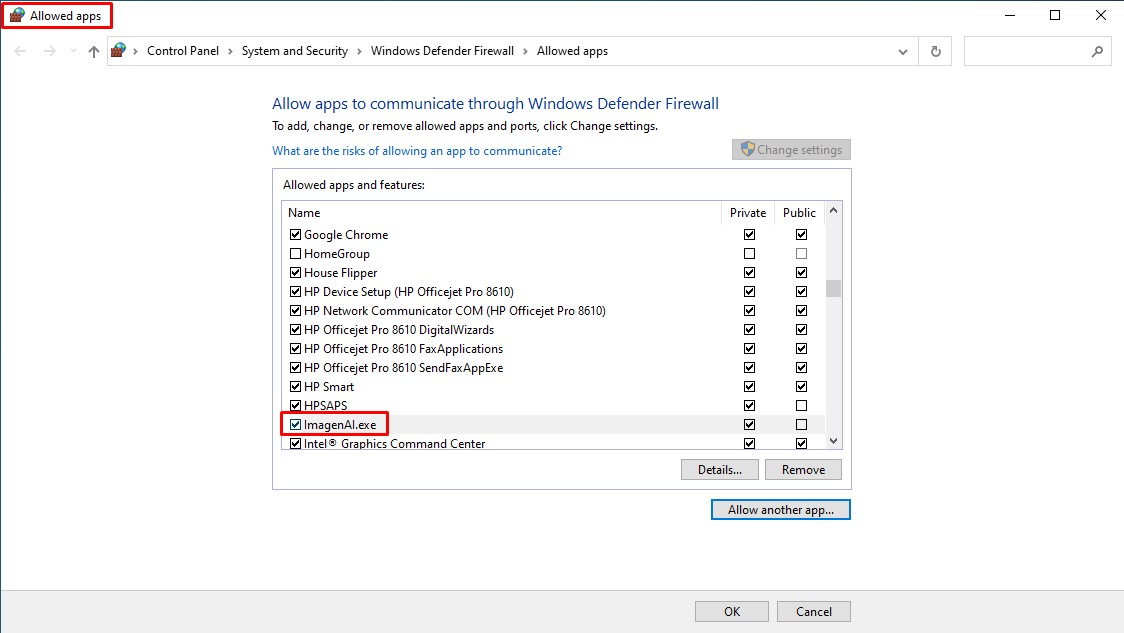Toggle Public access for Google Chrome
Screen dimensions: 1124x633
pos(801,234)
